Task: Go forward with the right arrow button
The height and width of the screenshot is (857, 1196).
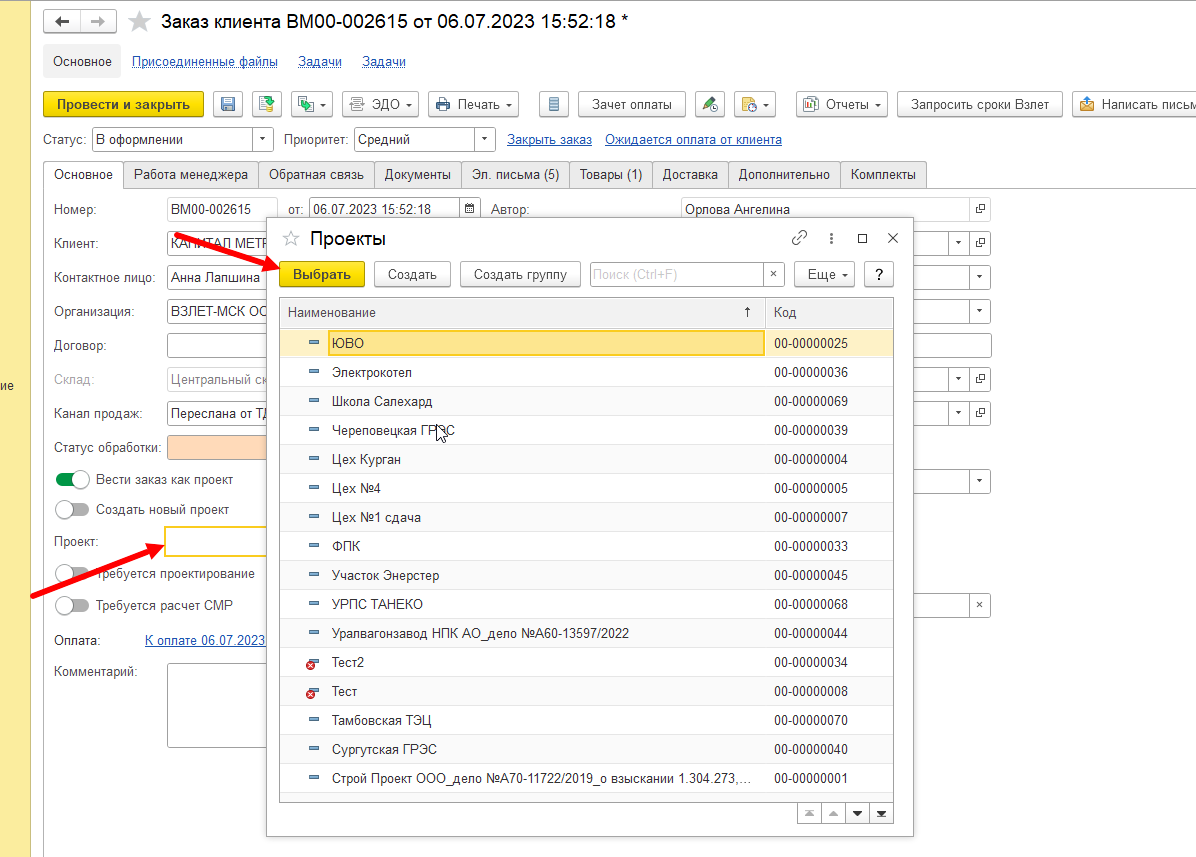Action: coord(98,21)
